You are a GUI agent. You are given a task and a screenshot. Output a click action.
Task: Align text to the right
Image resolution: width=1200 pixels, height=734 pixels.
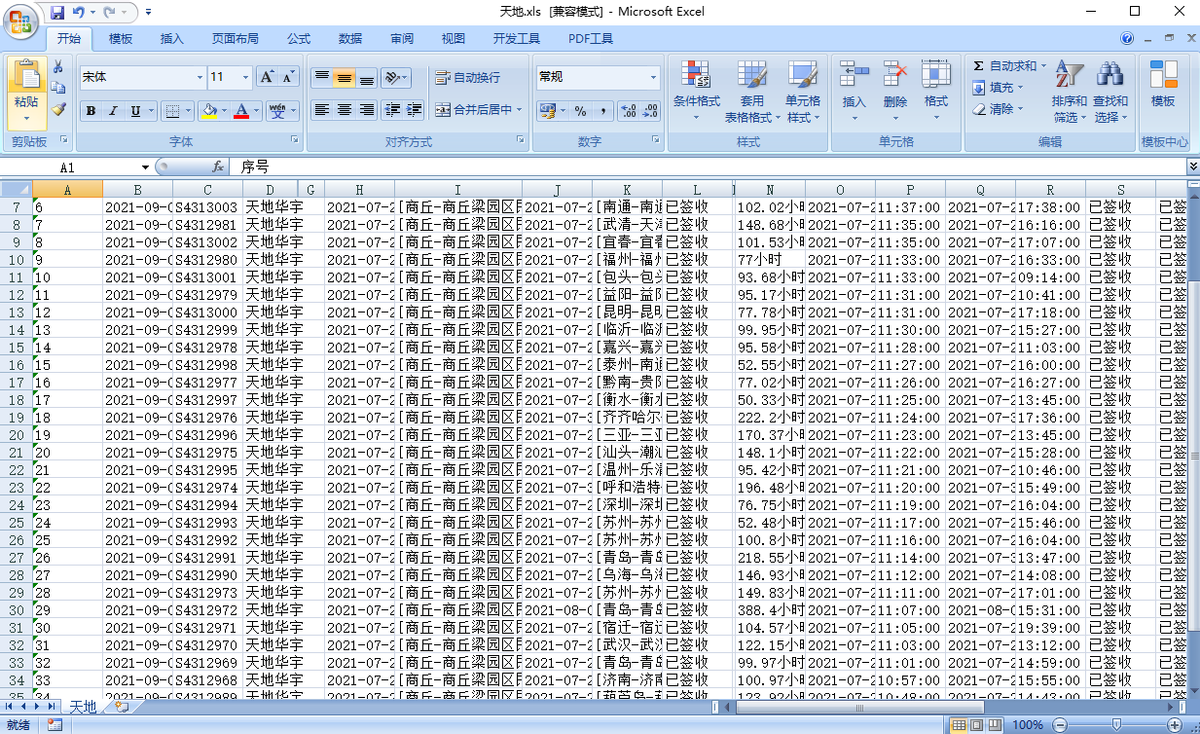click(366, 110)
